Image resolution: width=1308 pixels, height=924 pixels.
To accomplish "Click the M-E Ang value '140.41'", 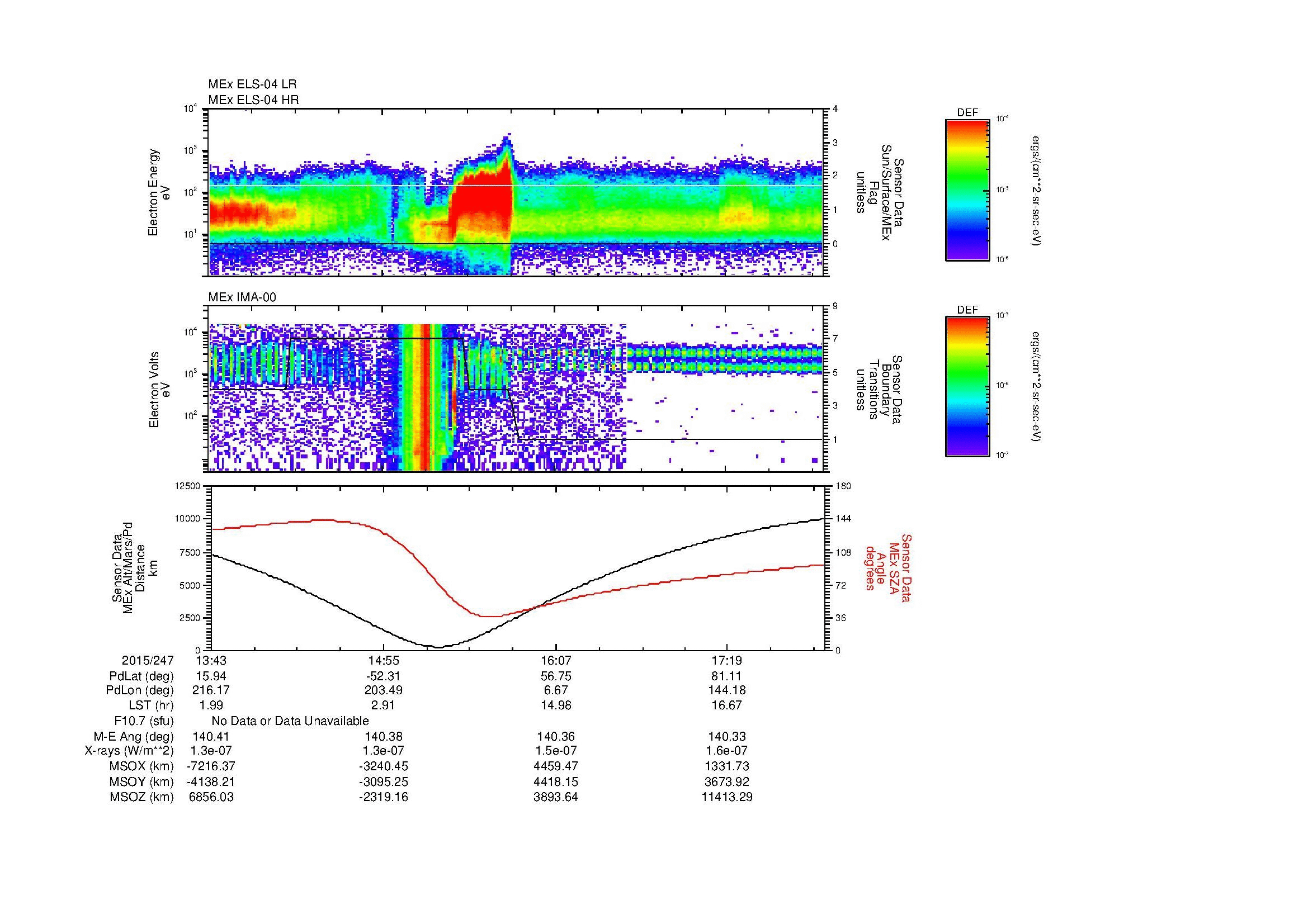I will click(211, 737).
